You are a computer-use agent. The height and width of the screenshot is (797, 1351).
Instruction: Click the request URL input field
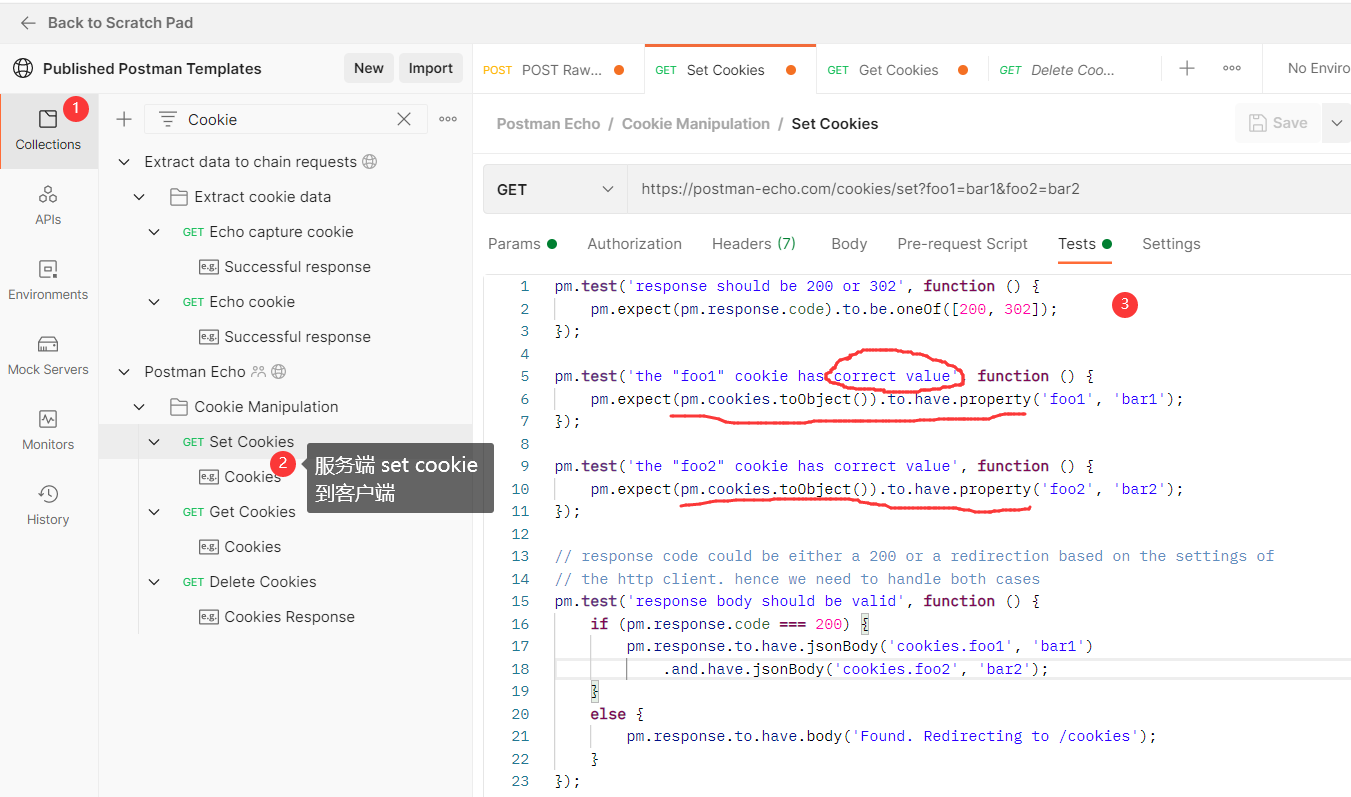pyautogui.click(x=988, y=189)
